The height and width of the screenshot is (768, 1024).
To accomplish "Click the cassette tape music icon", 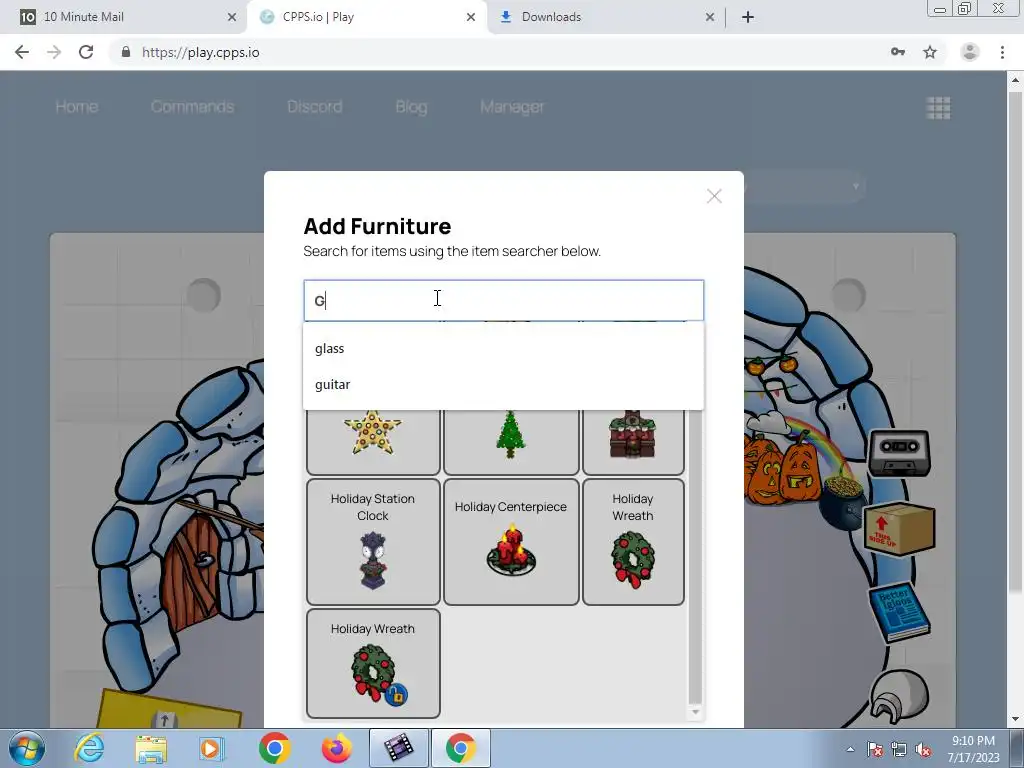I will tap(899, 453).
